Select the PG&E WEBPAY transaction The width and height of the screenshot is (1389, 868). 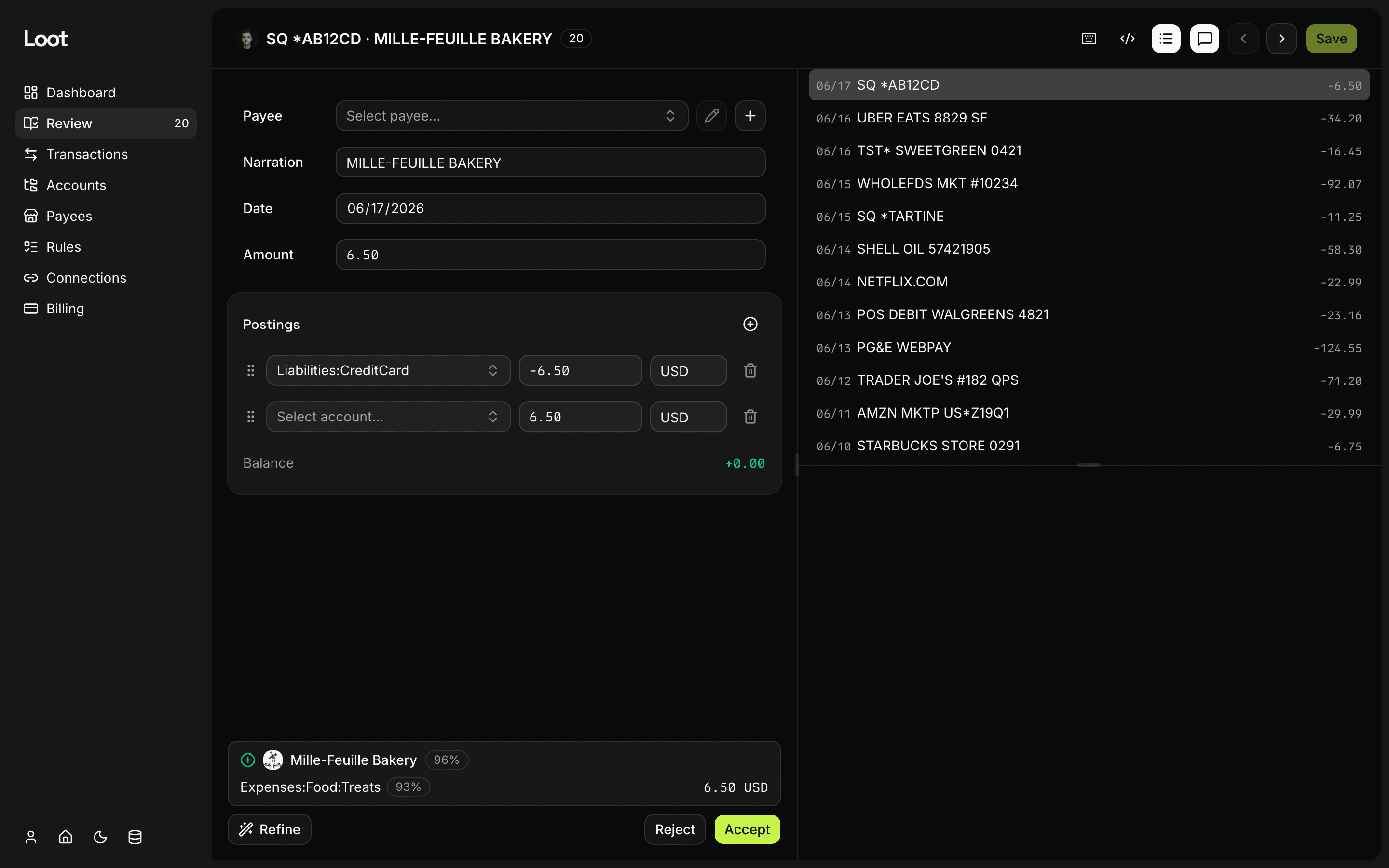(1089, 347)
